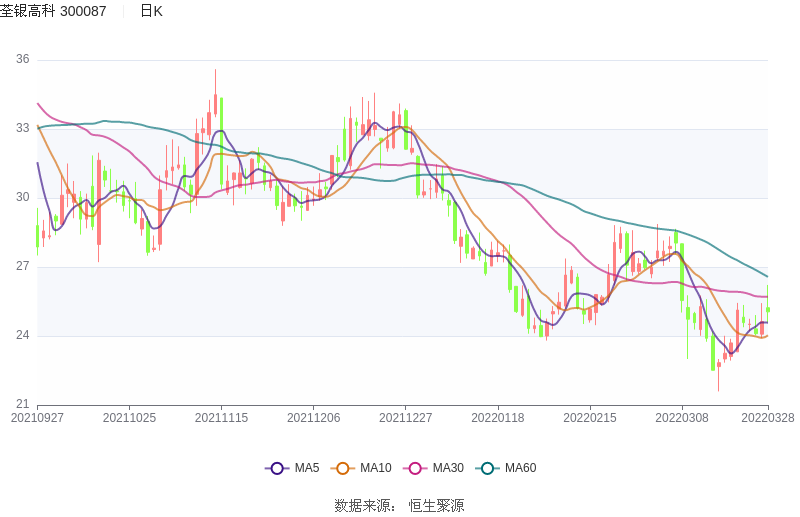800x517 pixels.
Task: Toggle the MA5 series using its text label
Action: pos(307,468)
